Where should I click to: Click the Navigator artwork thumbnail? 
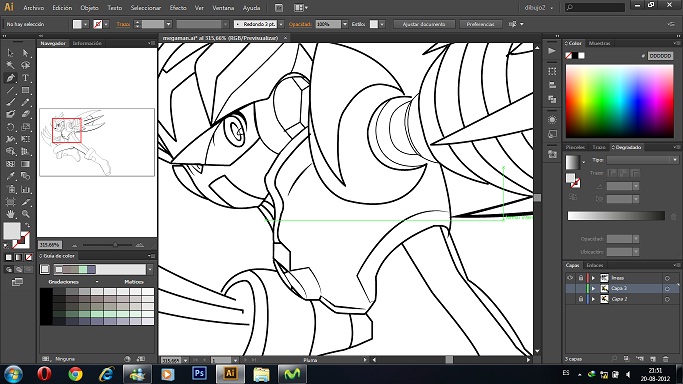pos(97,142)
